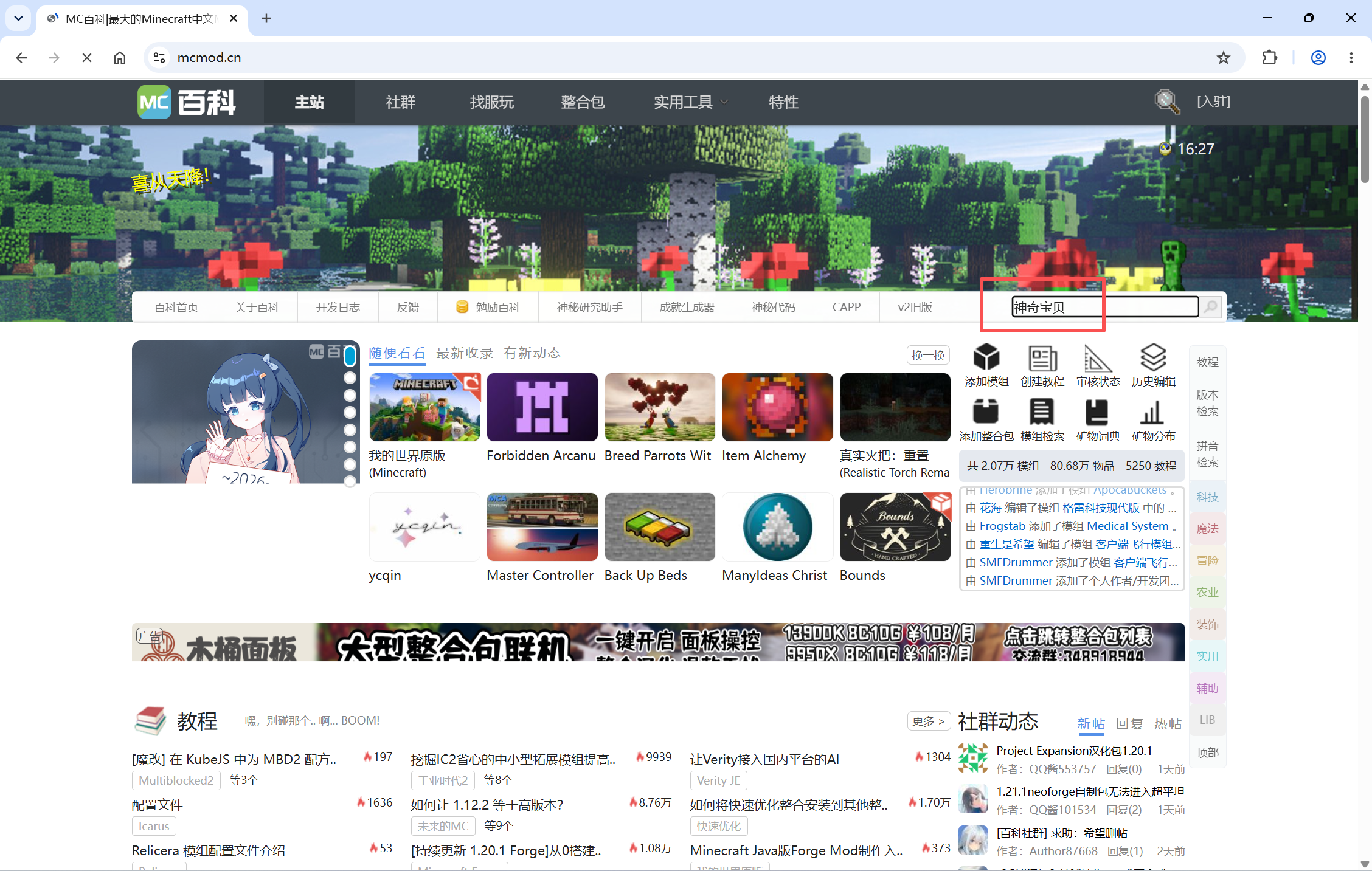Click the search input field containing 神奇宝贝
Viewport: 1372px width, 871px height.
1105,307
